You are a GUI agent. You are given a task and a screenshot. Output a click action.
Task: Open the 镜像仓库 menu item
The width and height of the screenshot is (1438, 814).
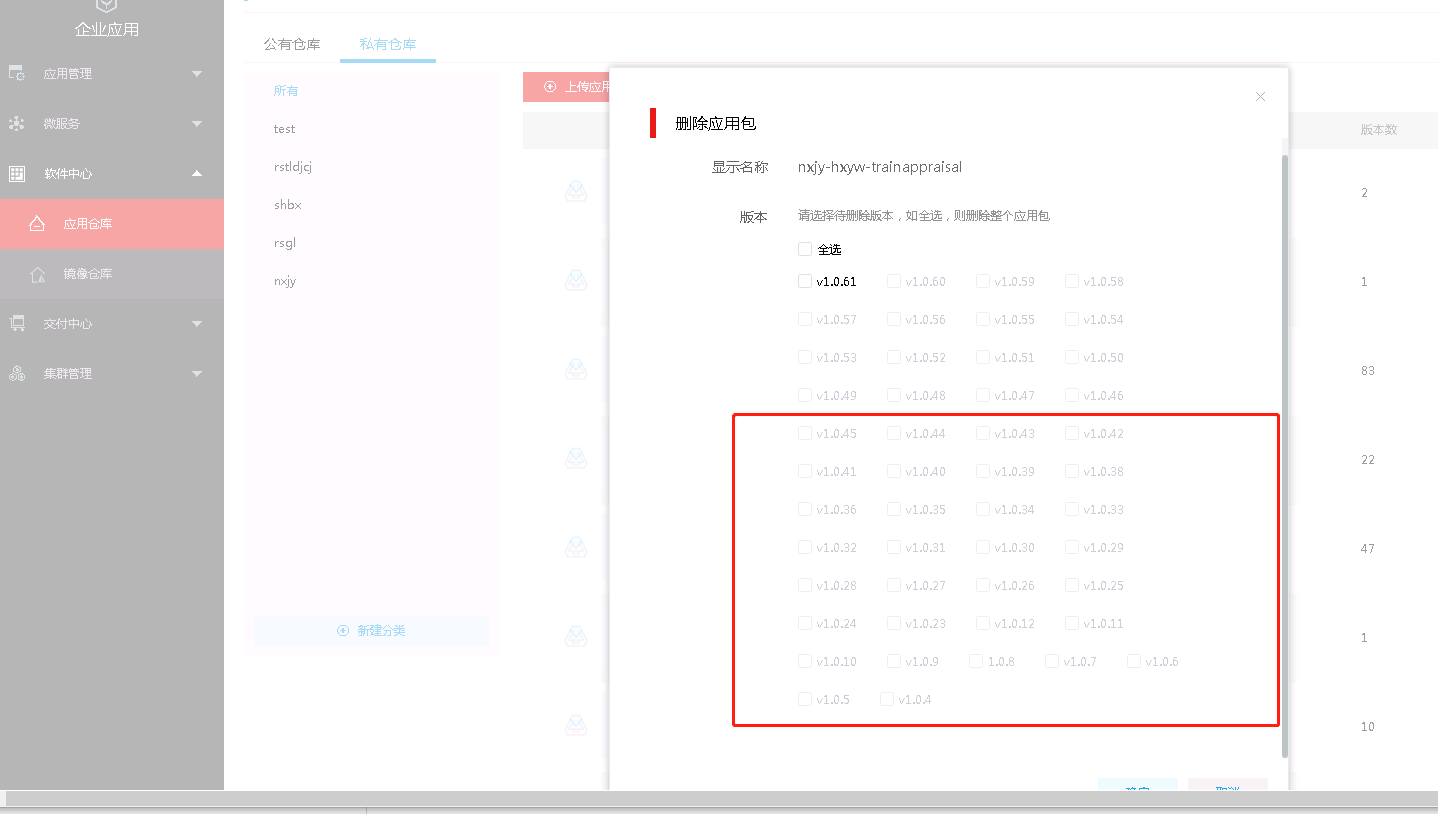click(112, 274)
